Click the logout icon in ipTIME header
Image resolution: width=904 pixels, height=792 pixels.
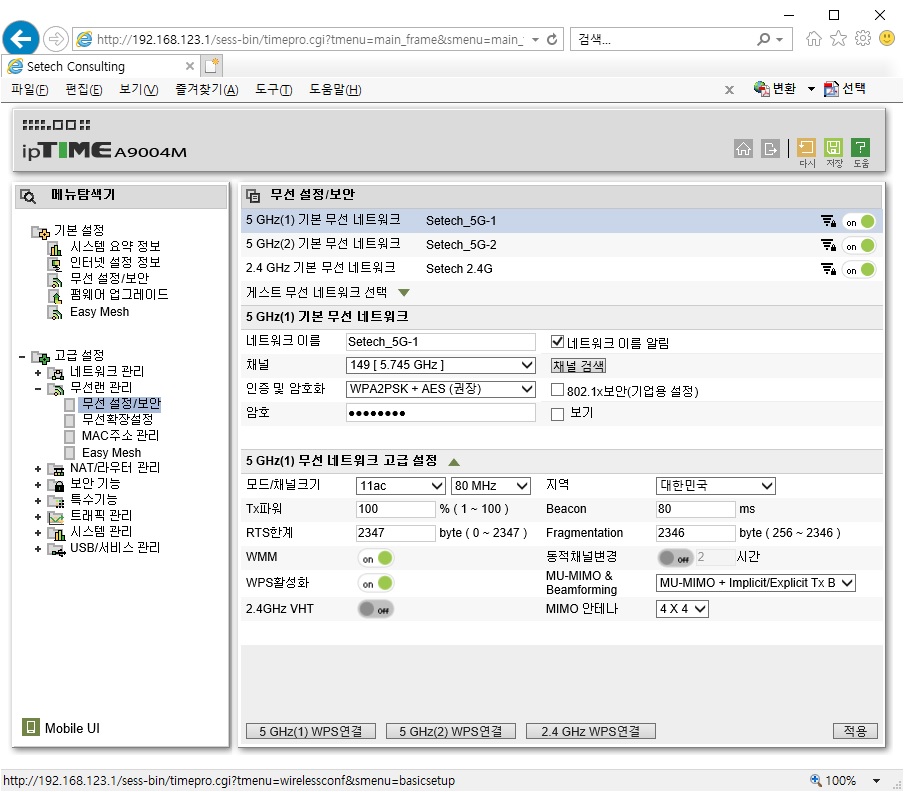tap(770, 149)
